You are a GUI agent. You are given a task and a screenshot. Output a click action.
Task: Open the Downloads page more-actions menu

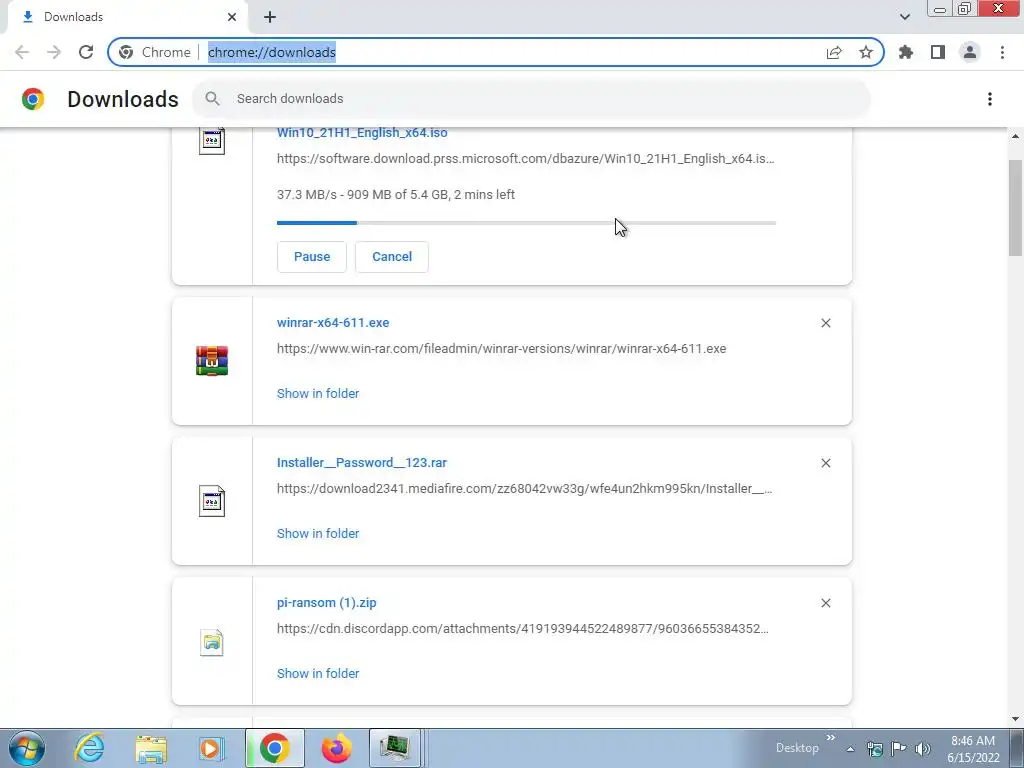coord(990,99)
